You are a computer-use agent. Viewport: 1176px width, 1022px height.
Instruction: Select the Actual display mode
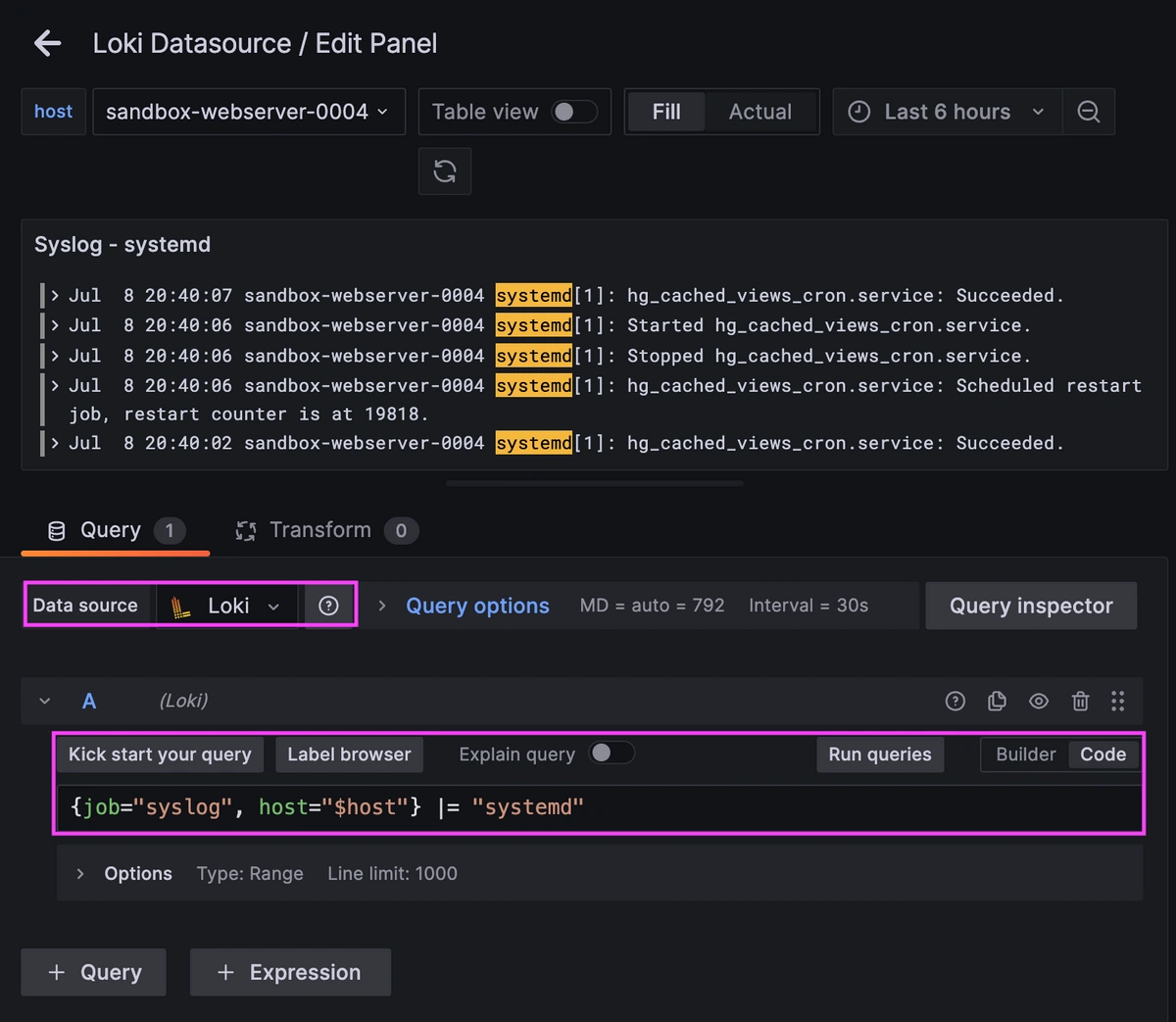[x=760, y=112]
